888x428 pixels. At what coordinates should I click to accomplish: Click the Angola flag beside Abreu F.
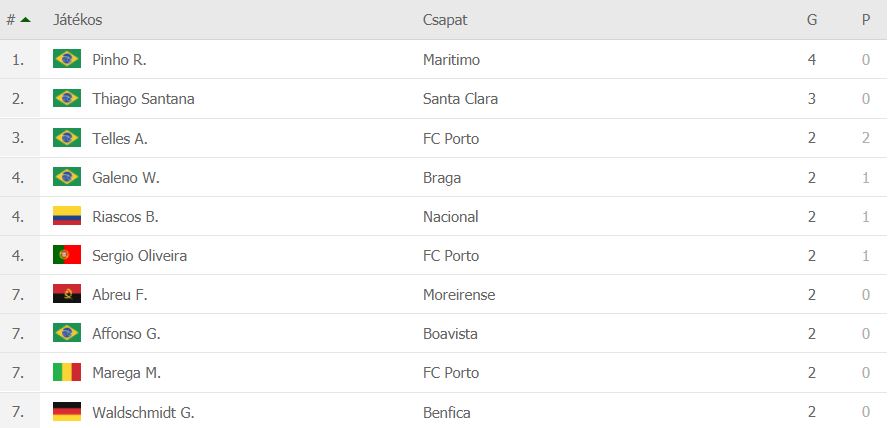click(x=67, y=294)
